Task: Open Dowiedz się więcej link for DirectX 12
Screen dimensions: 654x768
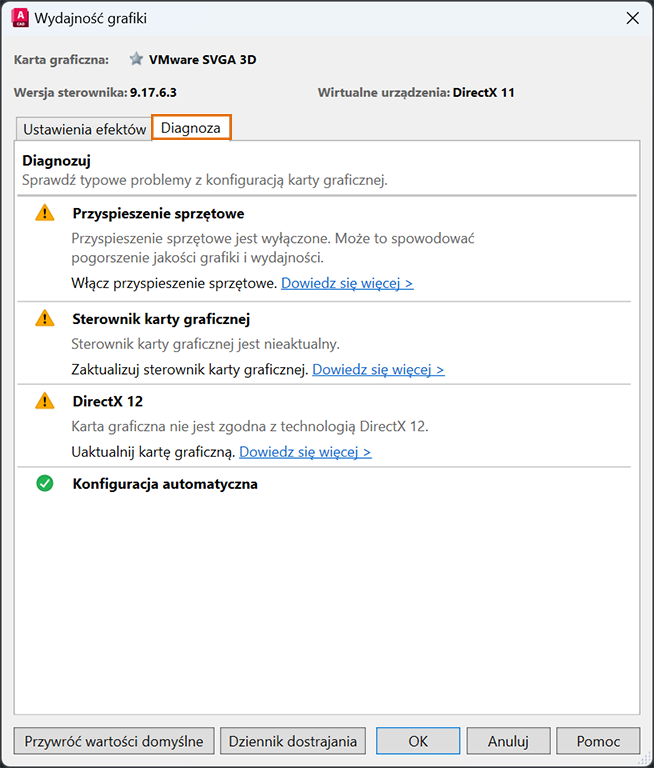Action: (305, 452)
